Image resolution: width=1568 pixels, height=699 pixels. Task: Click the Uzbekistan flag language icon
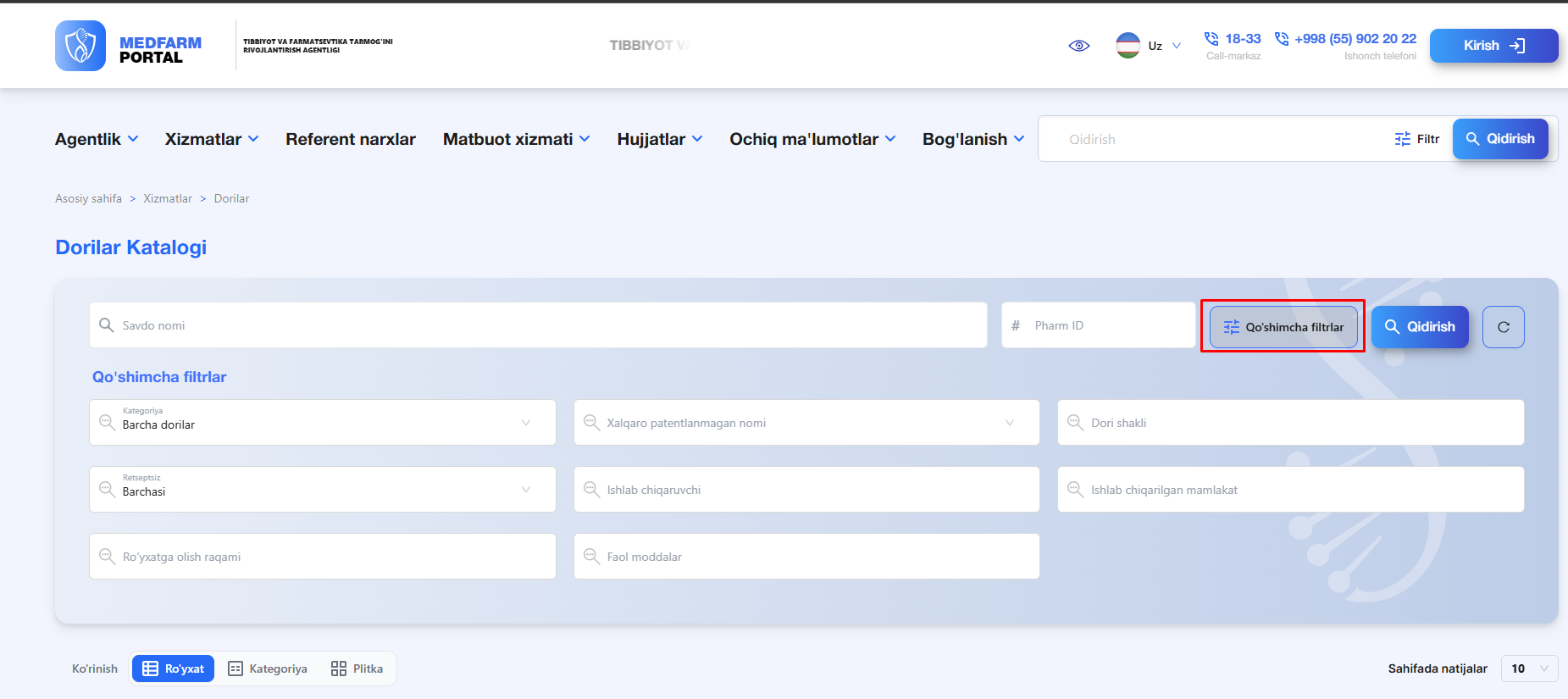[1128, 45]
